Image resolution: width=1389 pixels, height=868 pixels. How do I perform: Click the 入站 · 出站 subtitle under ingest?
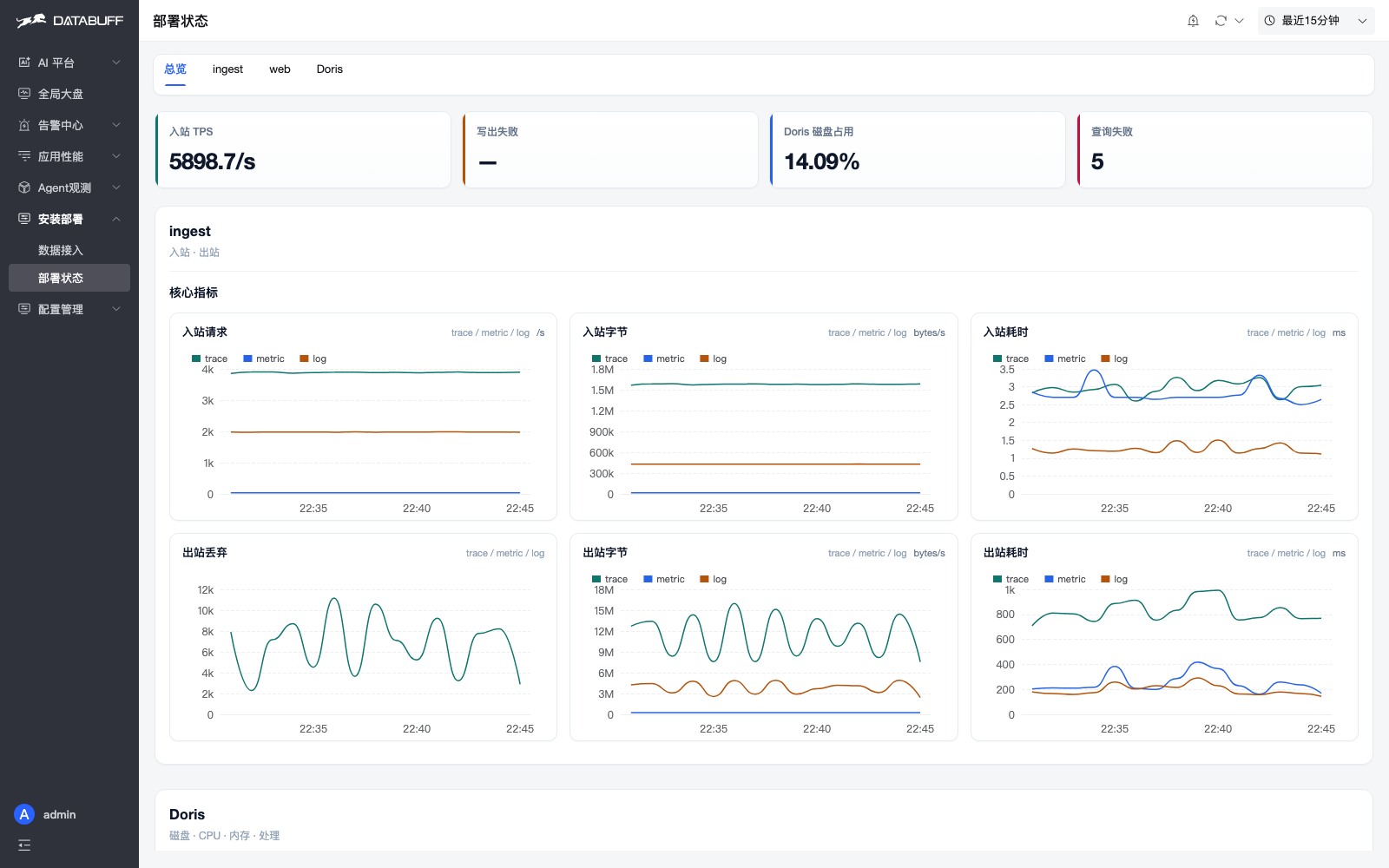(x=194, y=253)
